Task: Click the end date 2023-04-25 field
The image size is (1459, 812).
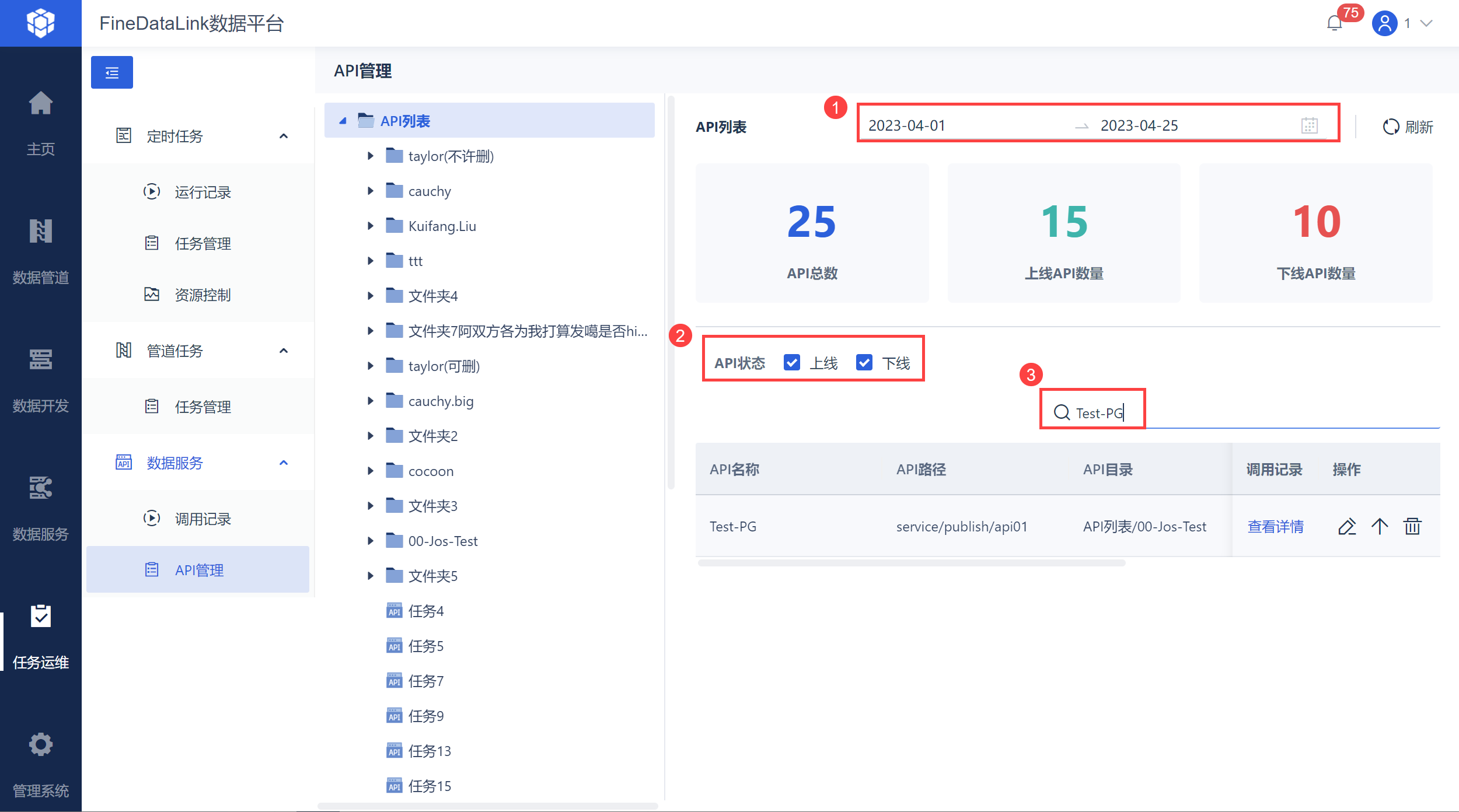Action: click(1139, 125)
